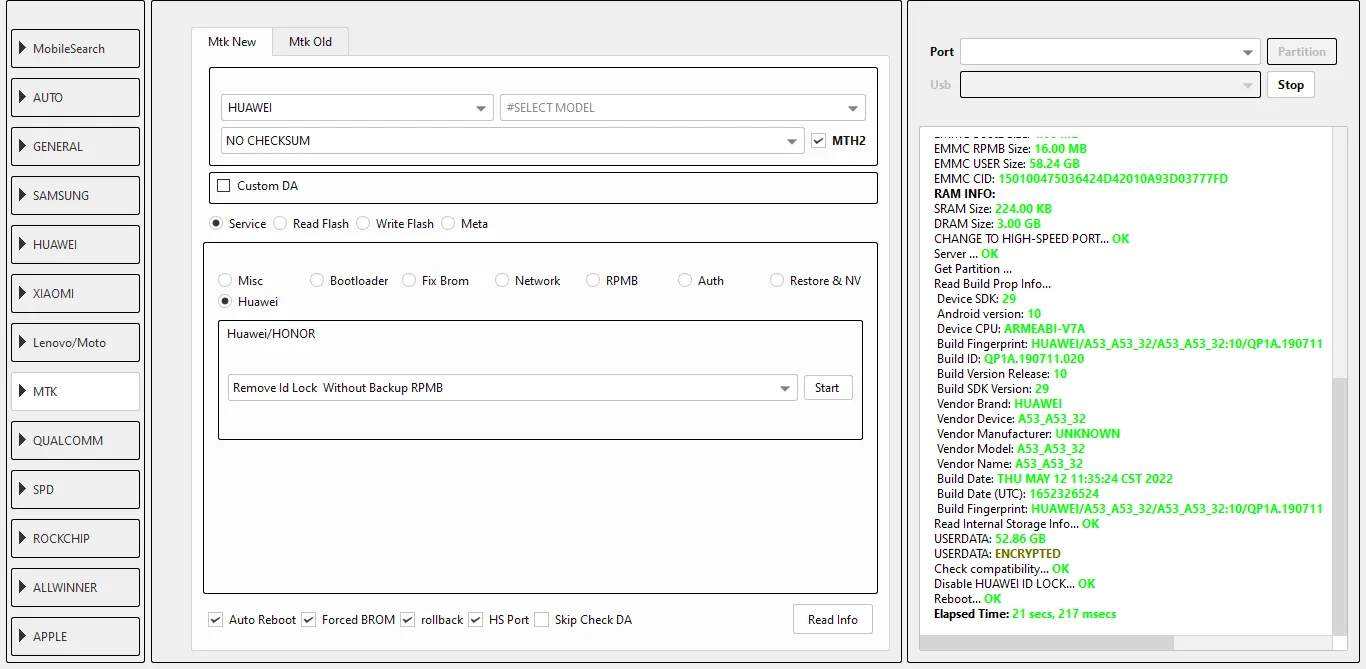The width and height of the screenshot is (1366, 669).
Task: Click the log panel vertical scrollbar
Action: 1340,500
